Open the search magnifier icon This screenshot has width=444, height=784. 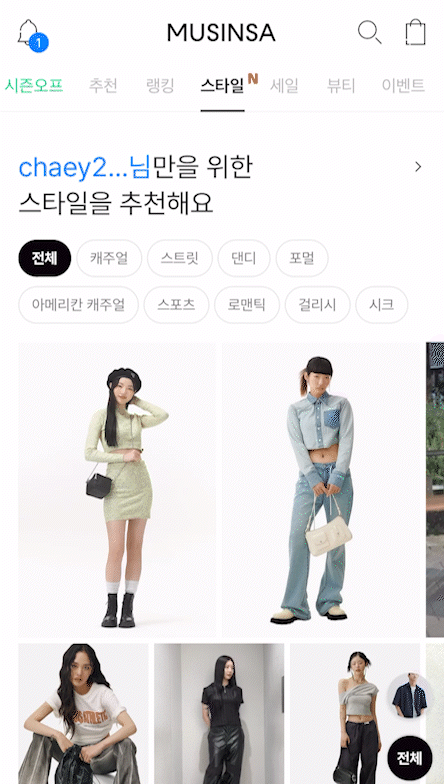click(370, 32)
